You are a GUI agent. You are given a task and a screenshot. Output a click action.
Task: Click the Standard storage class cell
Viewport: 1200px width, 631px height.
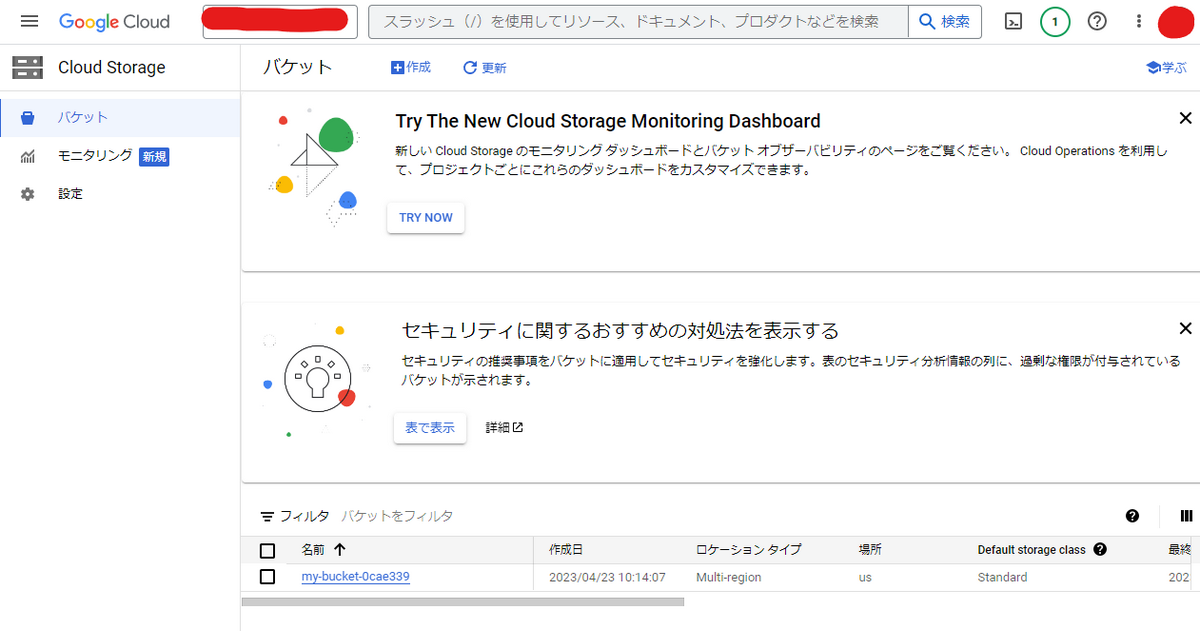pyautogui.click(x=1002, y=578)
